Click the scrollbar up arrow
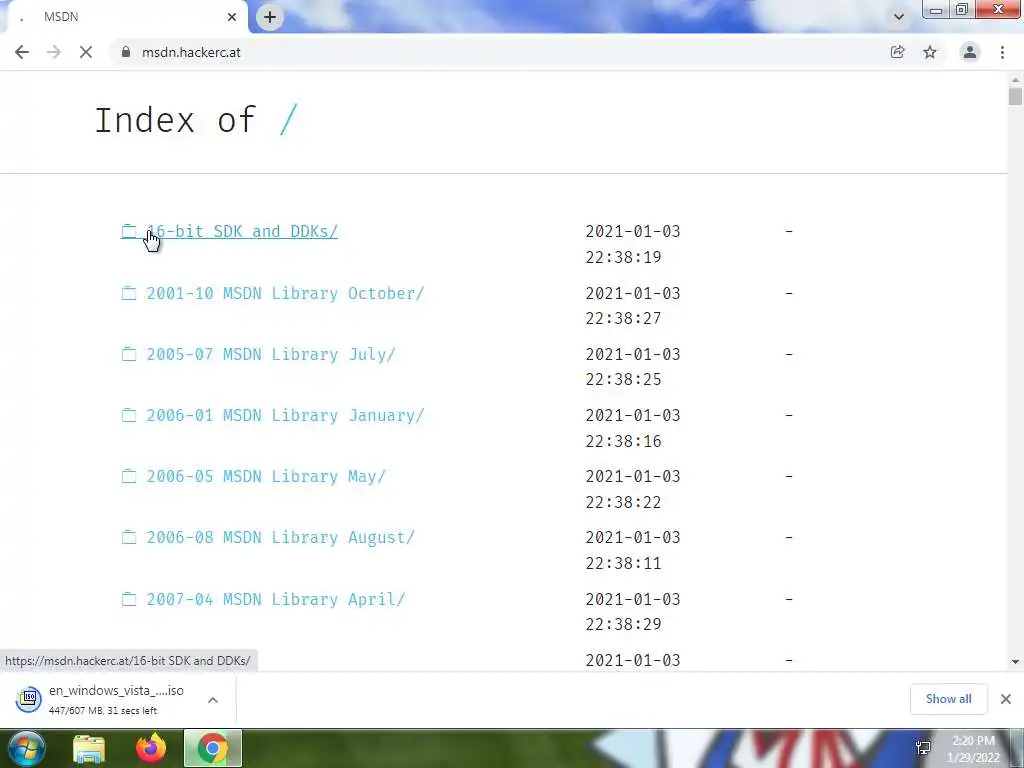The width and height of the screenshot is (1024, 768). [x=1015, y=80]
